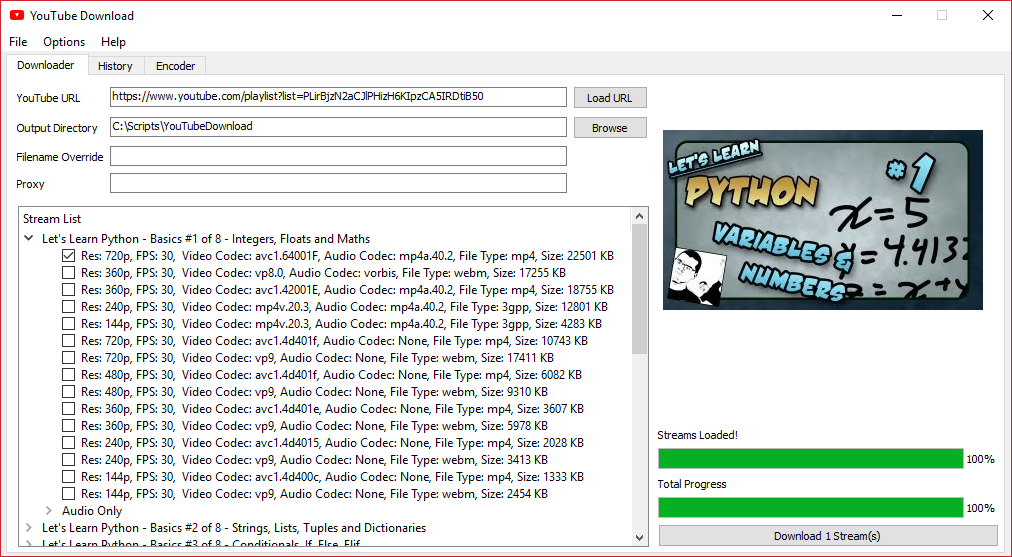Check the 360p vp8.0 webm 17255 KB stream

pyautogui.click(x=68, y=272)
